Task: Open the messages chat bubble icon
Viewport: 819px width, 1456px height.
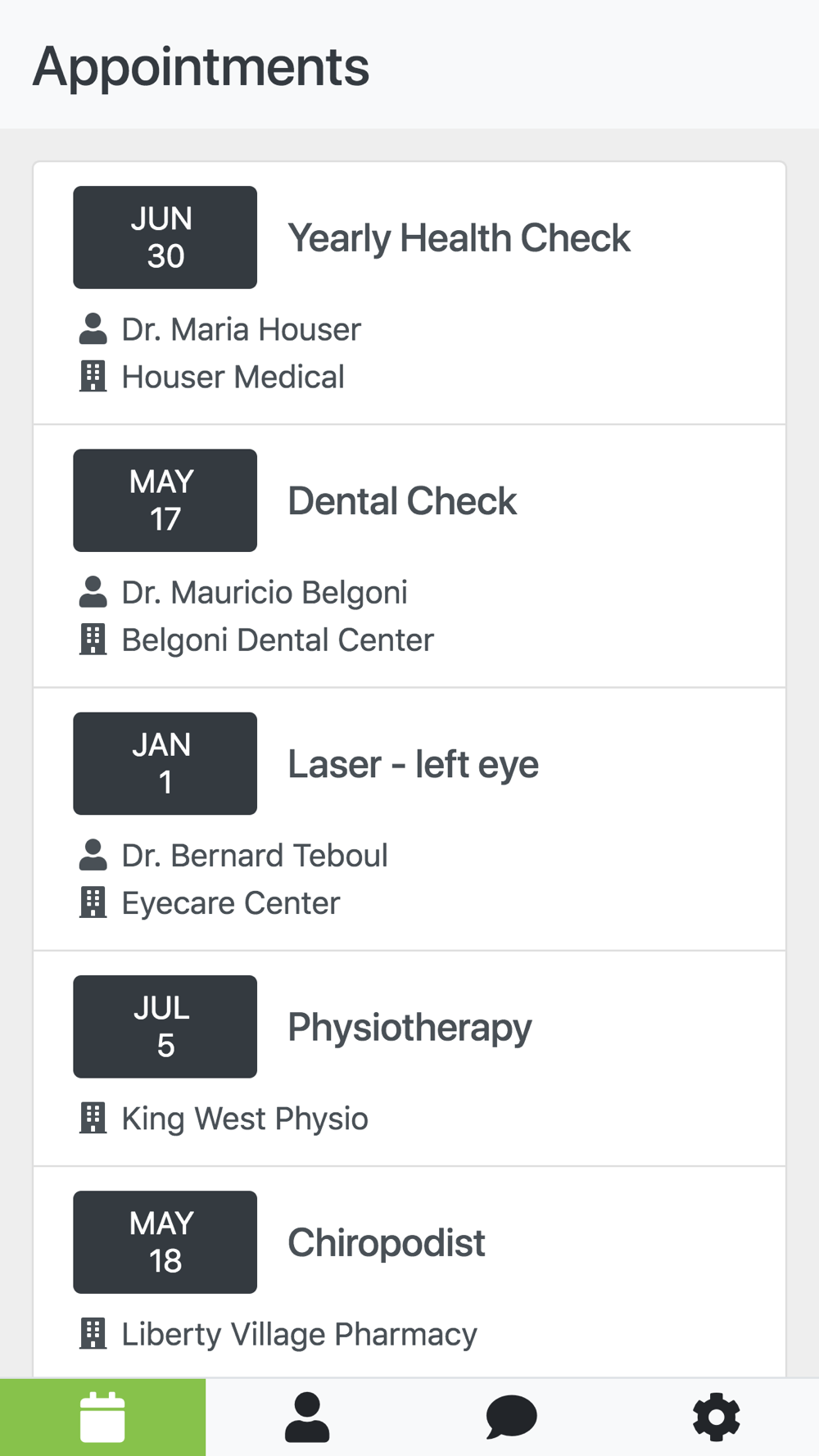Action: point(512,1417)
